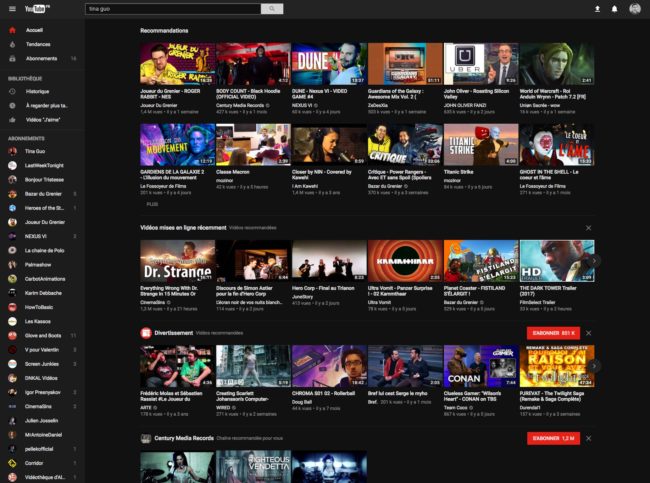The height and width of the screenshot is (483, 650).
Task: Play DUNE Nexus VI video thumbnail
Action: coord(329,63)
